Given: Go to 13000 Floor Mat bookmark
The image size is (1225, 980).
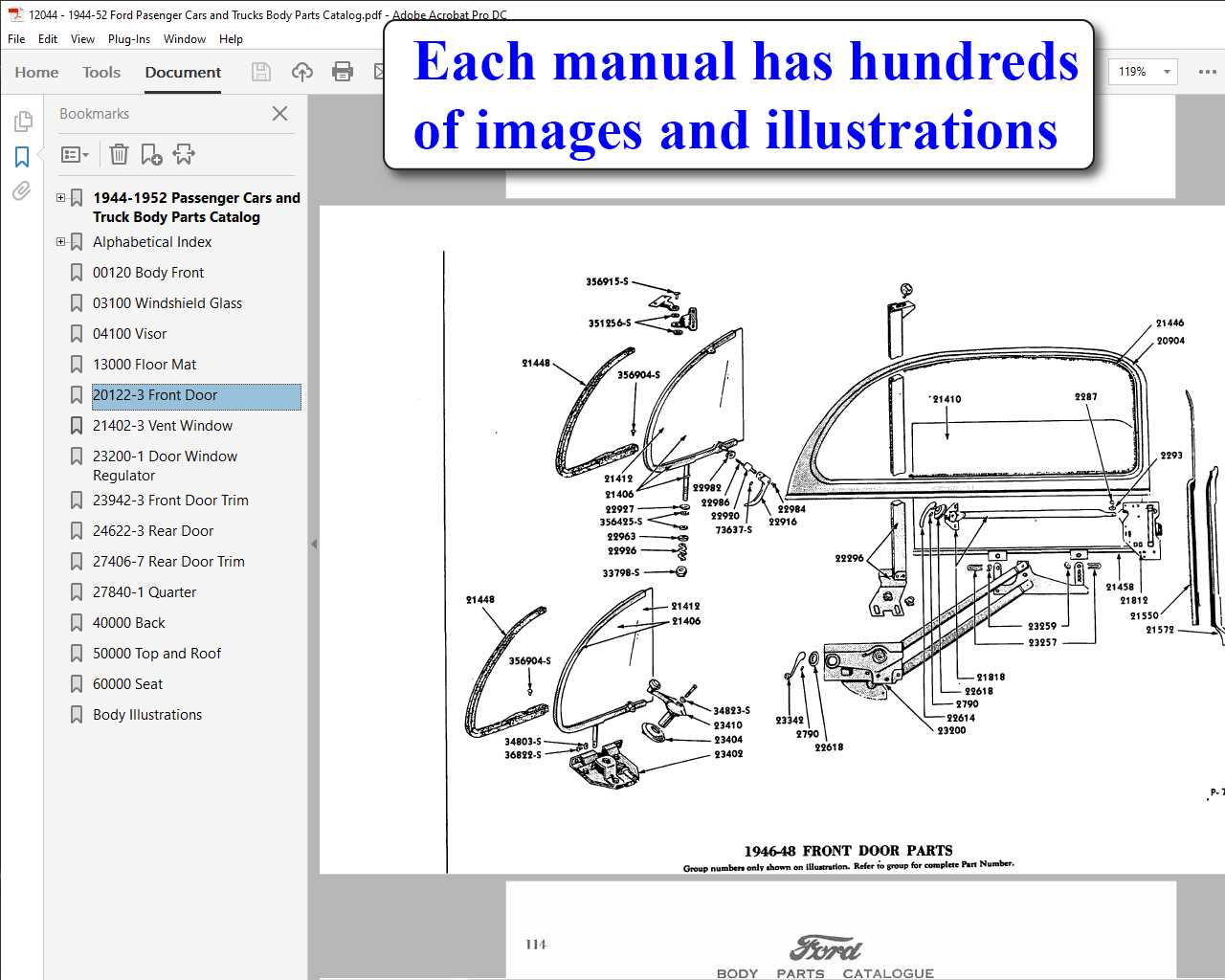Looking at the screenshot, I should pyautogui.click(x=145, y=365).
